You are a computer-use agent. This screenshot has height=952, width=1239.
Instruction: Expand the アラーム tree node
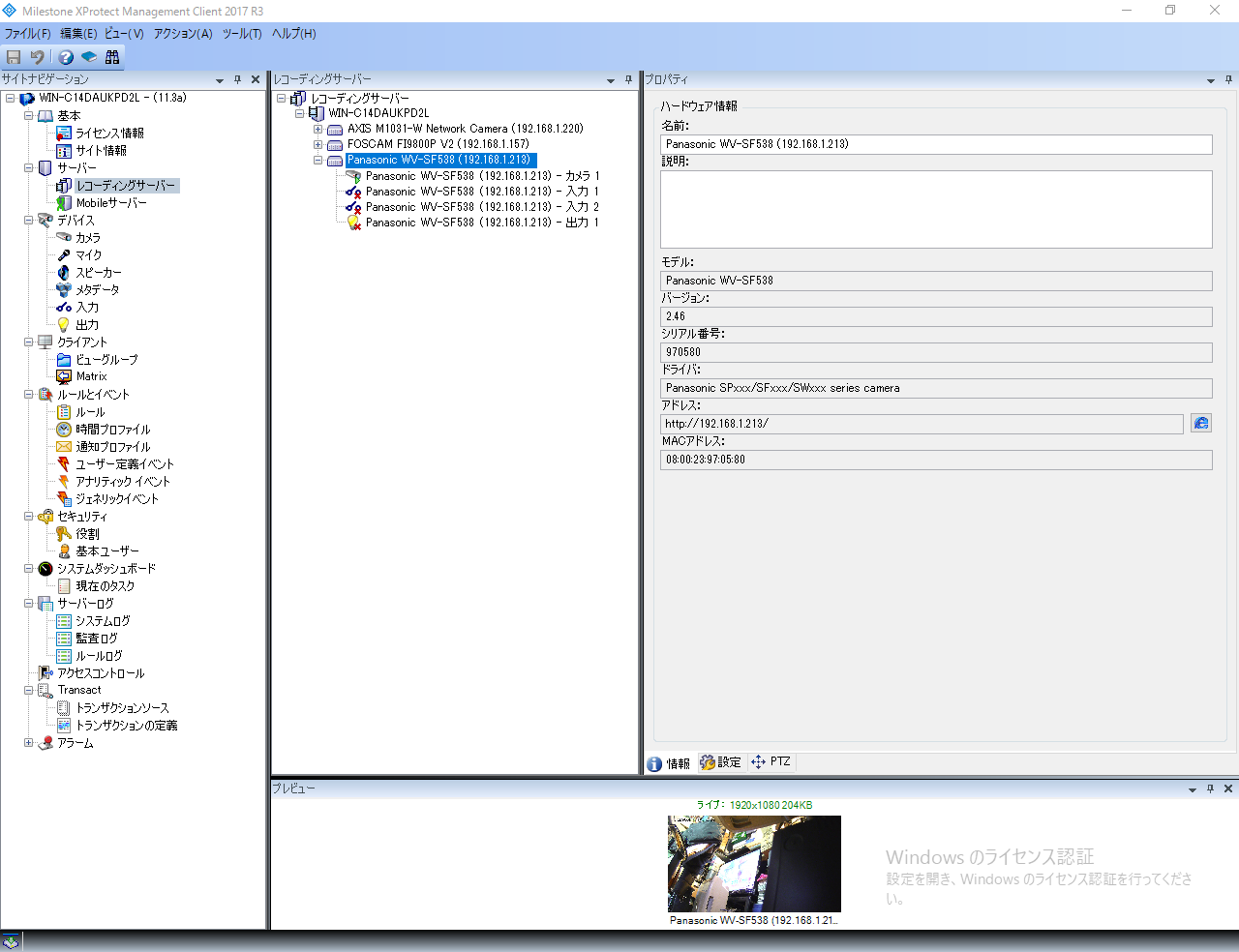(29, 743)
